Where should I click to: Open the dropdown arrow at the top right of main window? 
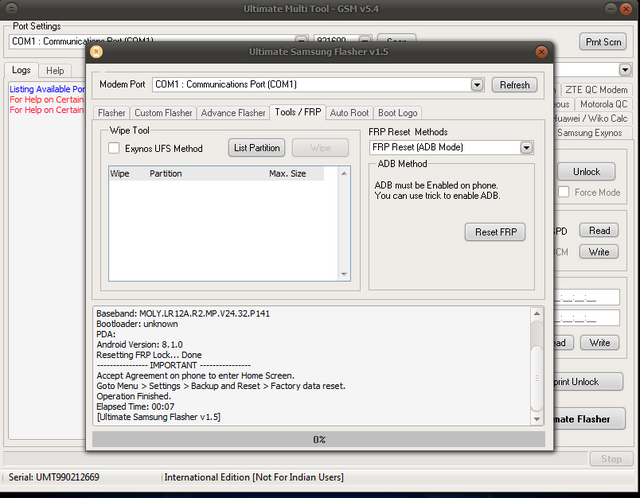tap(625, 69)
